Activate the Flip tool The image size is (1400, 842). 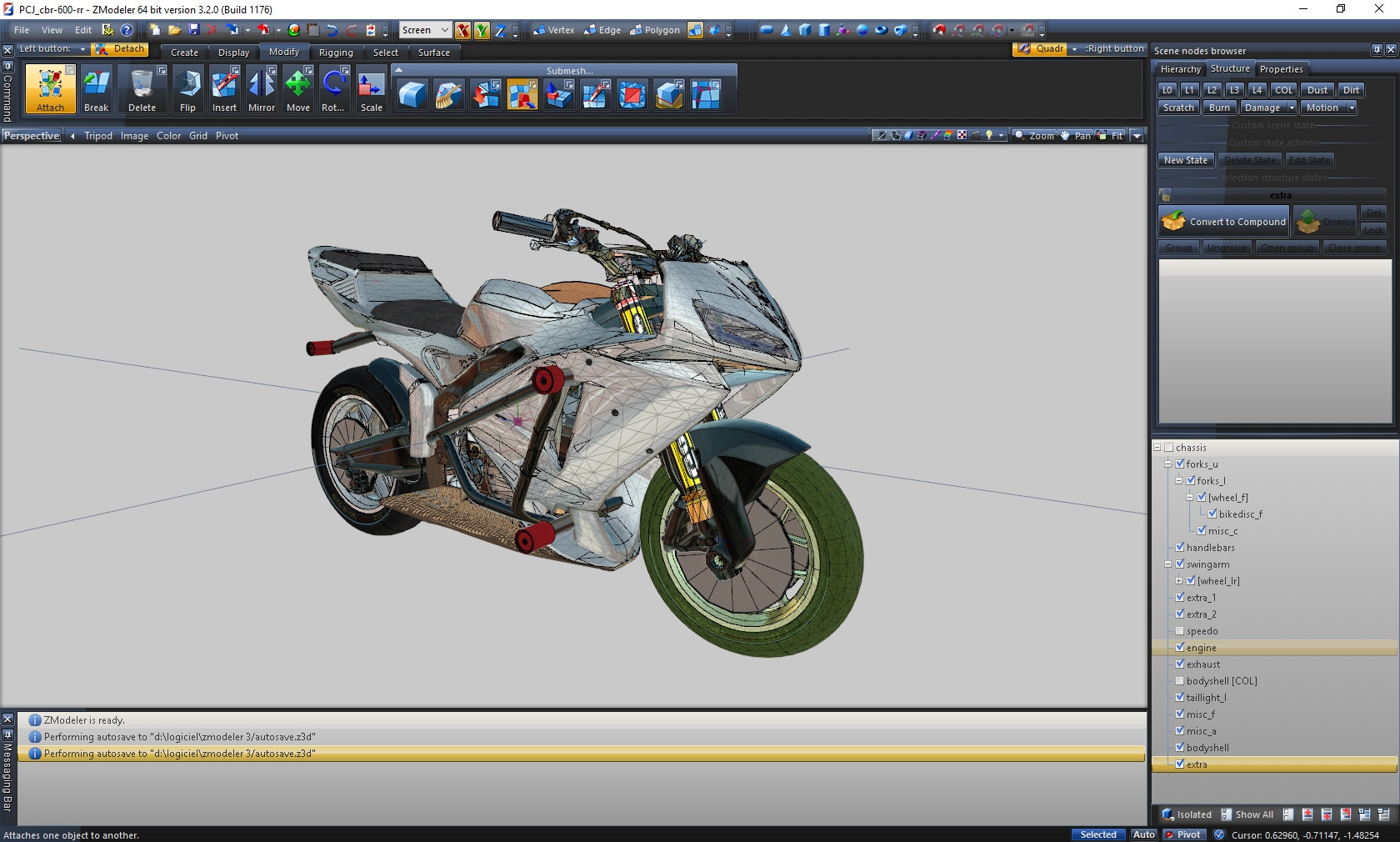tap(187, 88)
